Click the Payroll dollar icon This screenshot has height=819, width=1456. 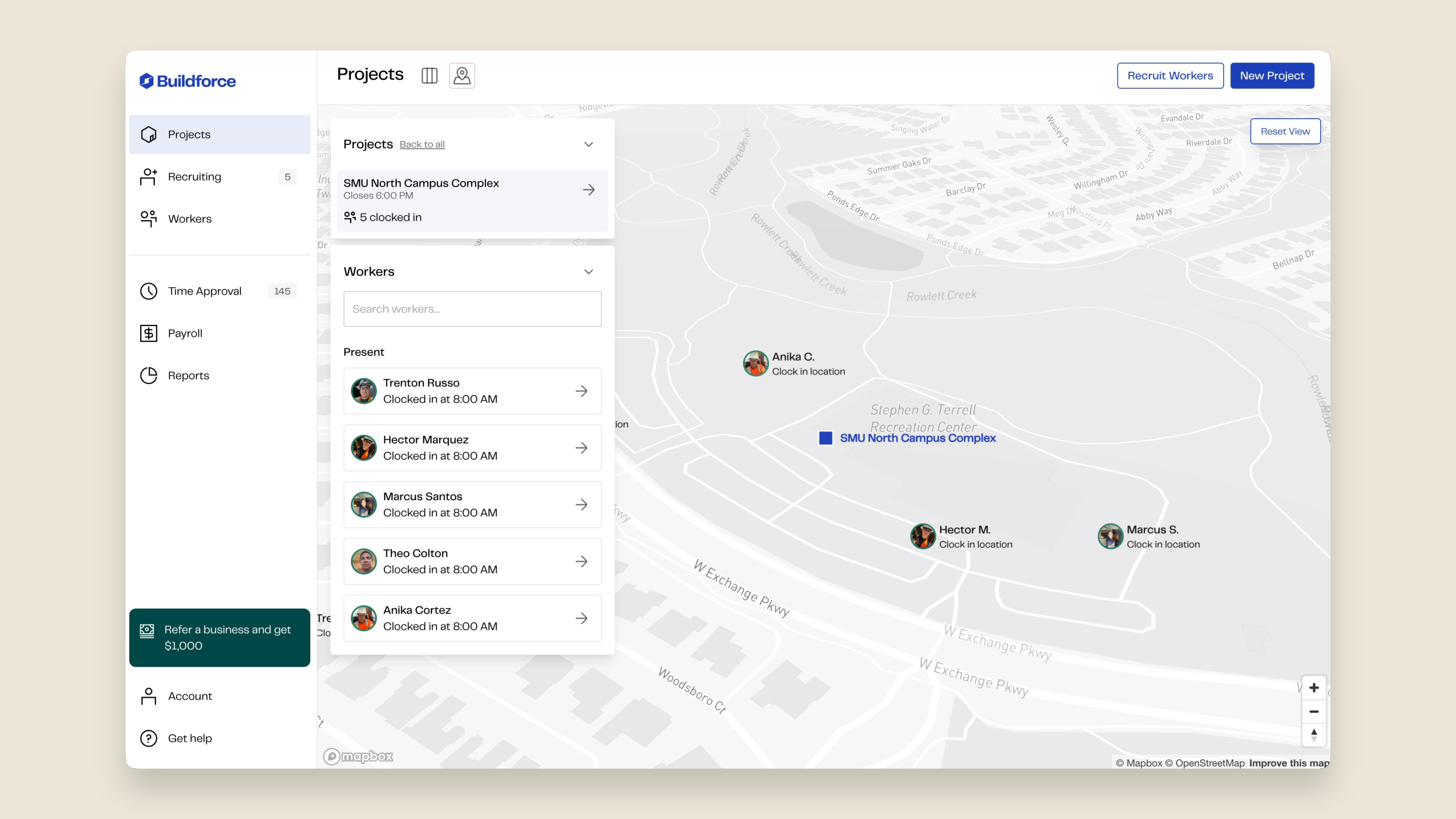149,334
